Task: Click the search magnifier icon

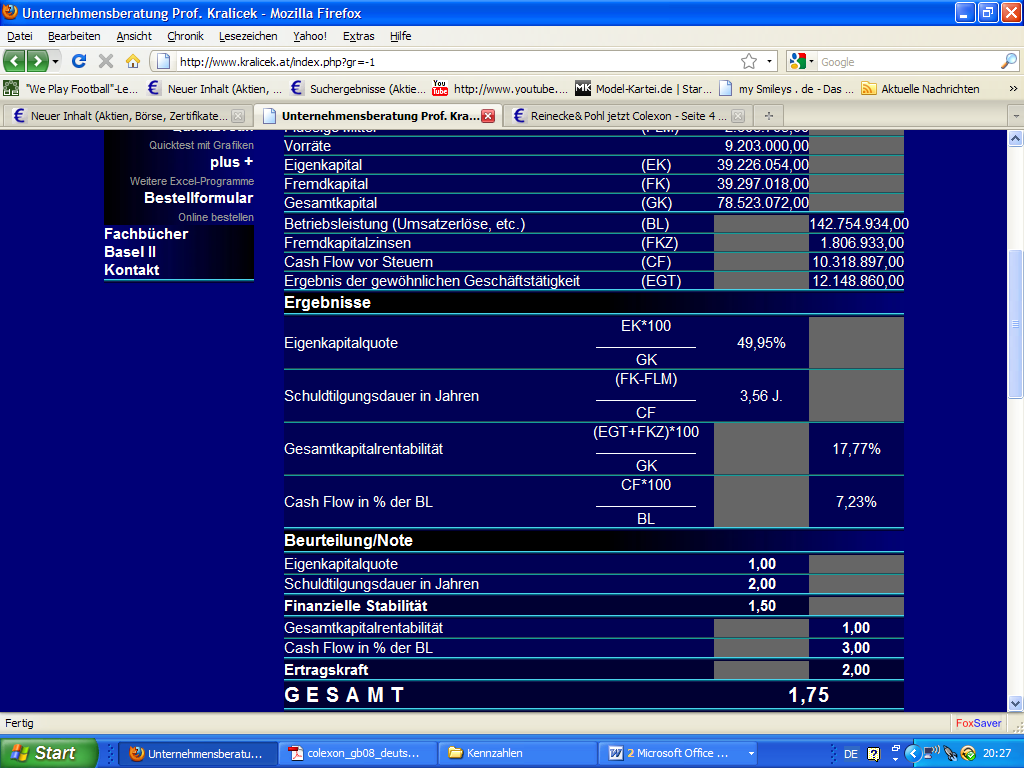Action: tap(1009, 61)
